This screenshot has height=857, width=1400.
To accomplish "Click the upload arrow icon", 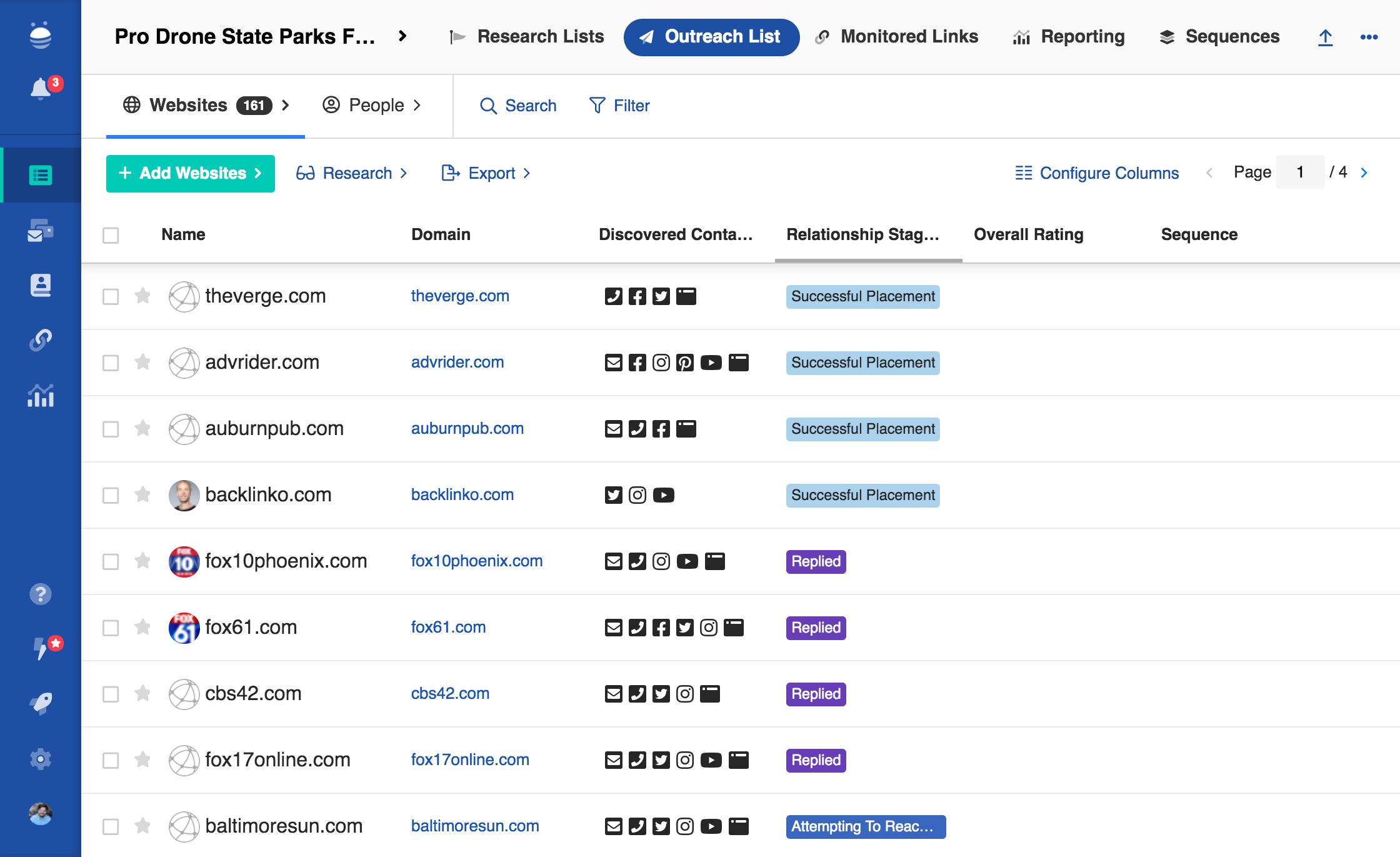I will pyautogui.click(x=1325, y=38).
